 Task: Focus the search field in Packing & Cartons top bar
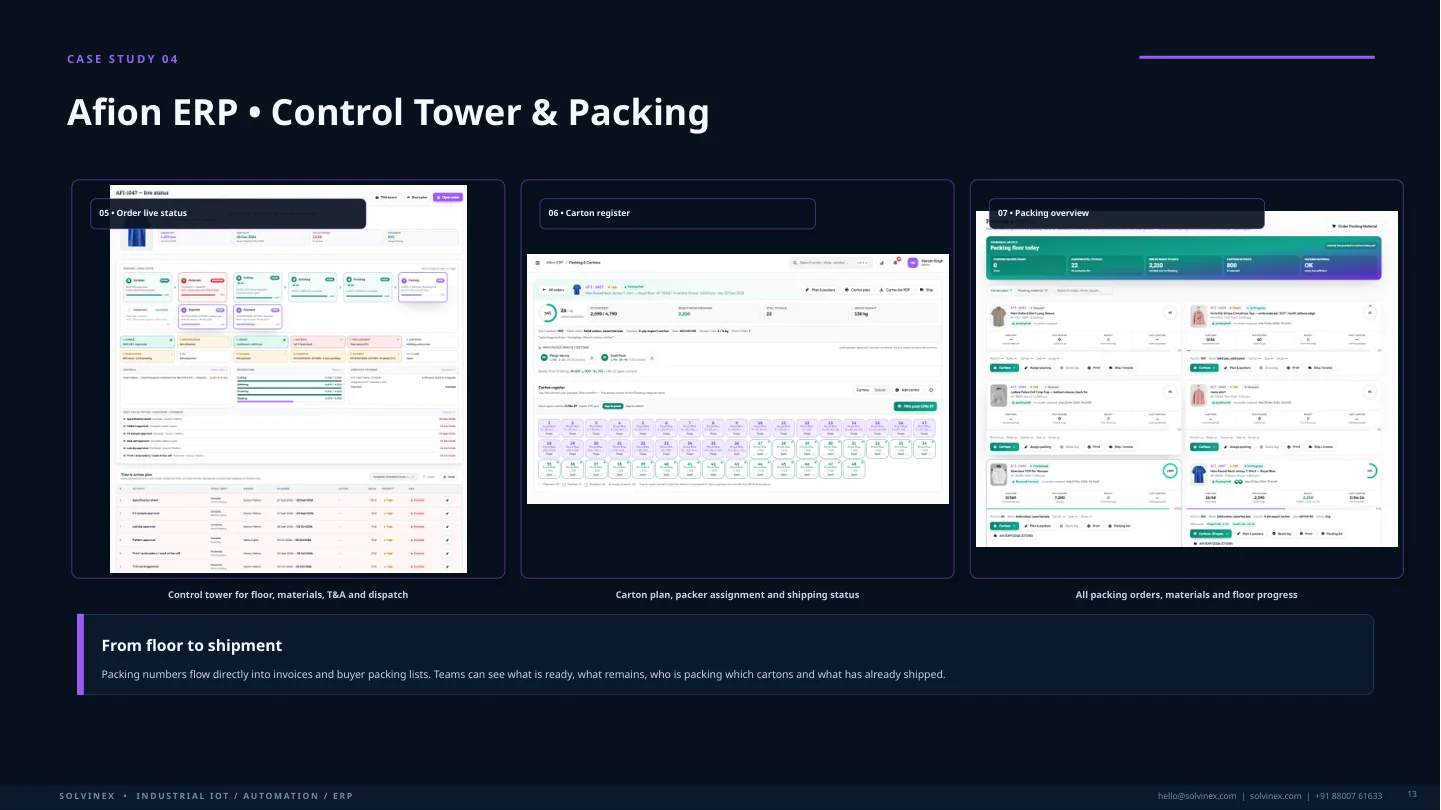click(829, 262)
